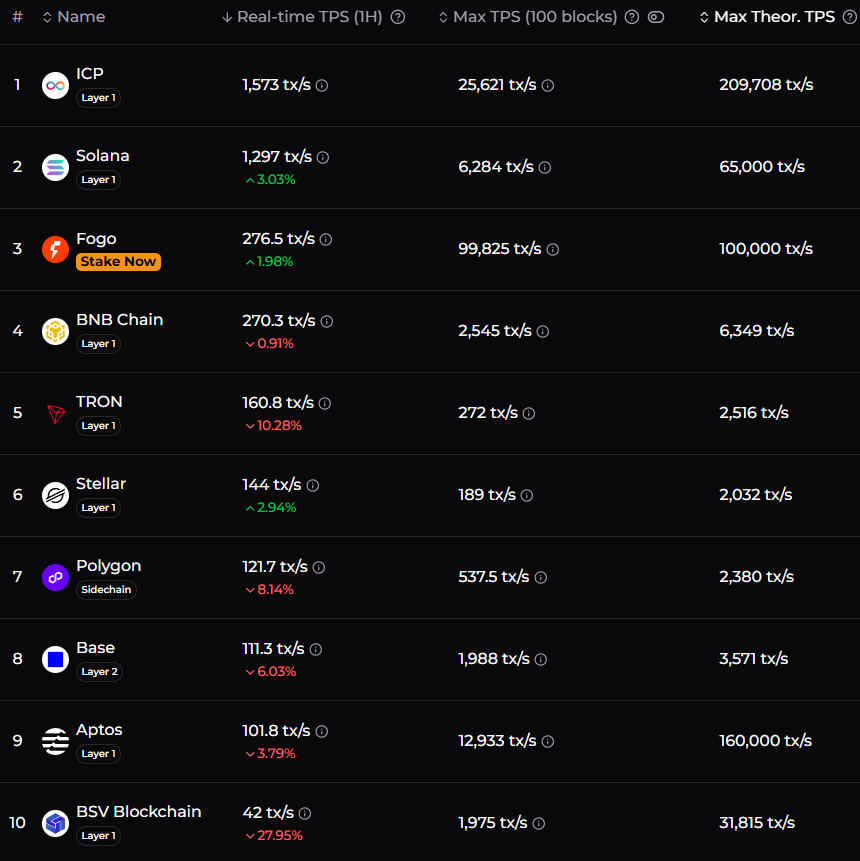Click the BNB Chain logo icon
The width and height of the screenshot is (860, 861).
[x=55, y=332]
